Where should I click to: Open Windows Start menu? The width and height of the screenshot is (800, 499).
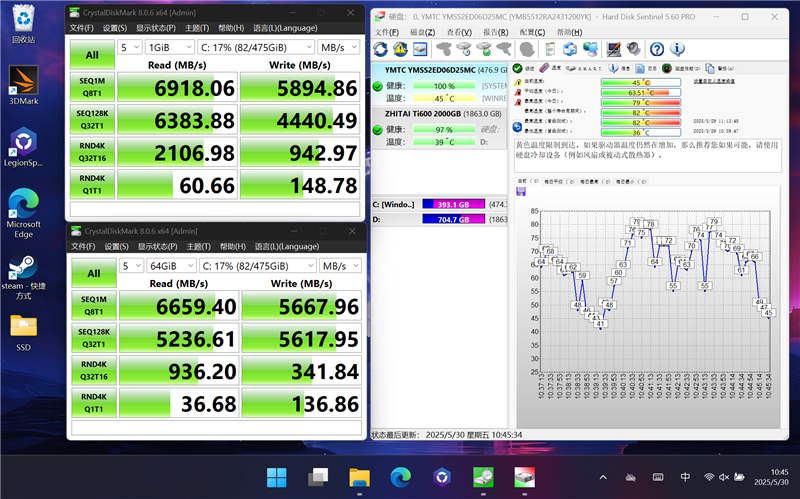click(277, 477)
